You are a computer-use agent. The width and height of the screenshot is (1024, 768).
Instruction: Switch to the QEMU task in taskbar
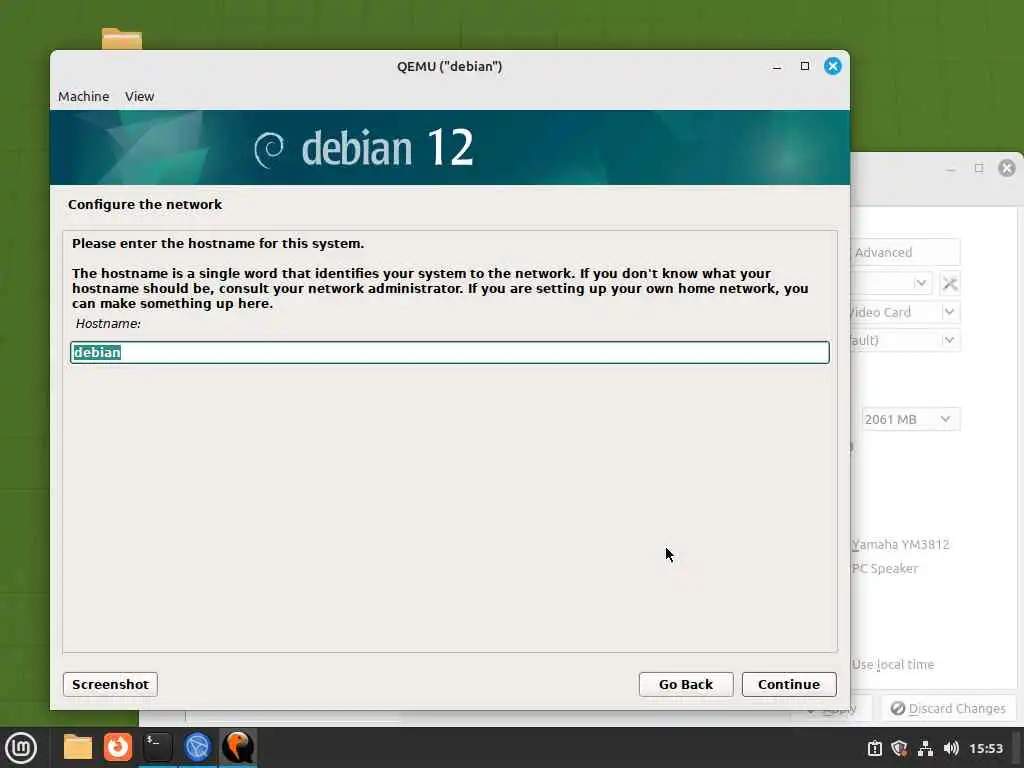[238, 747]
